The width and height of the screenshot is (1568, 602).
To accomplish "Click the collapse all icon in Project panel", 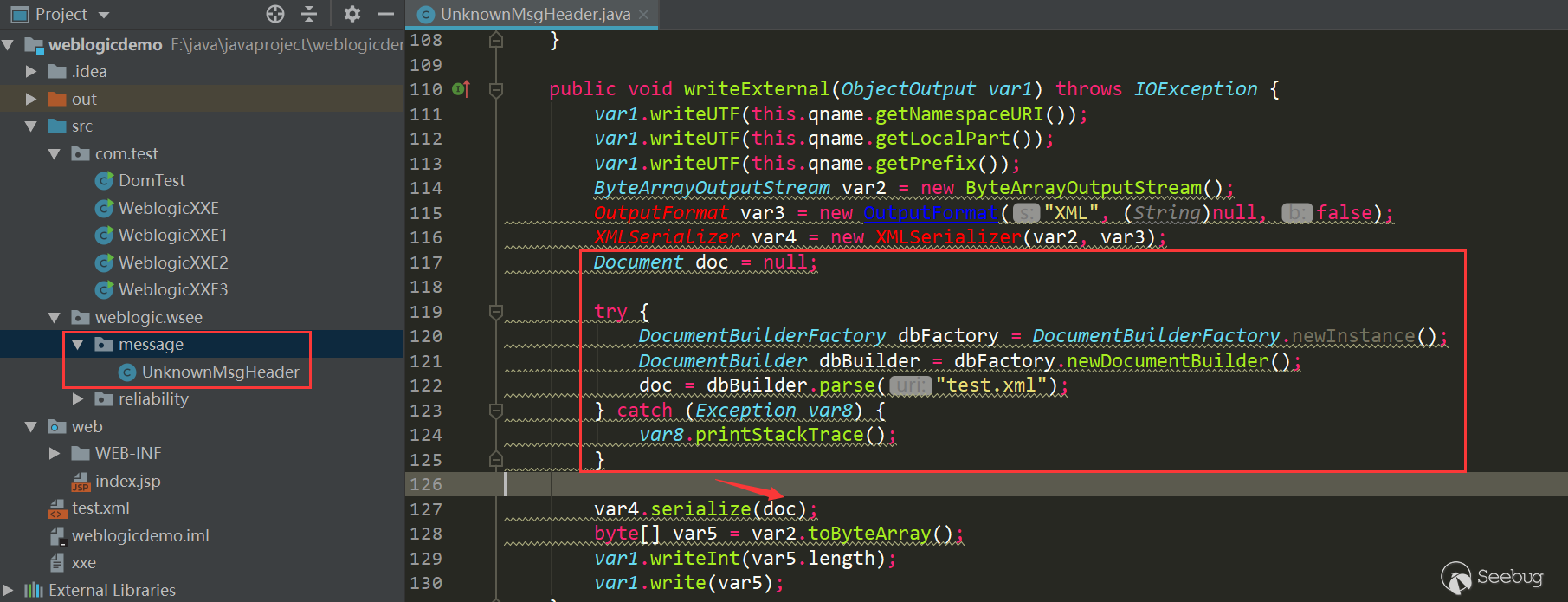I will [309, 14].
